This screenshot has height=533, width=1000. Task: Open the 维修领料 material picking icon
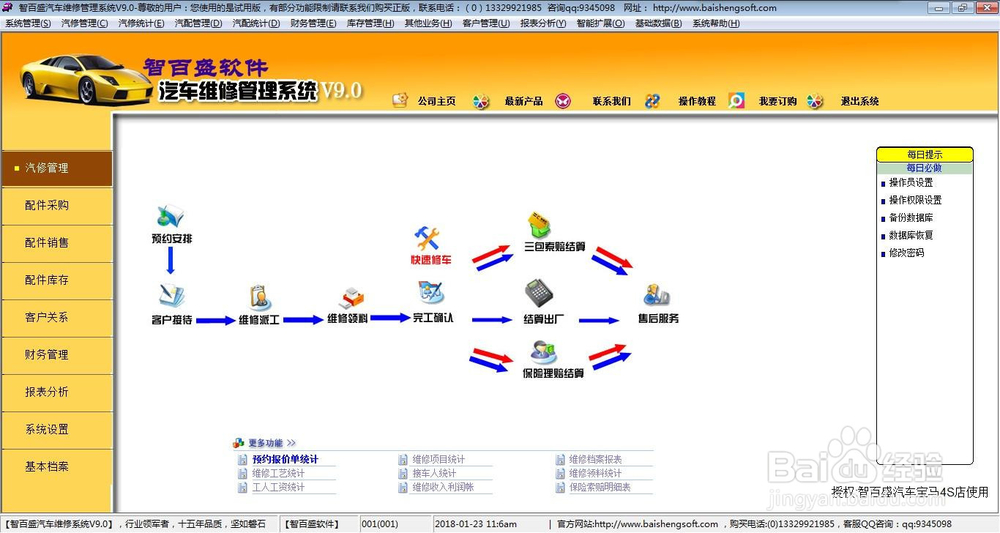point(350,298)
